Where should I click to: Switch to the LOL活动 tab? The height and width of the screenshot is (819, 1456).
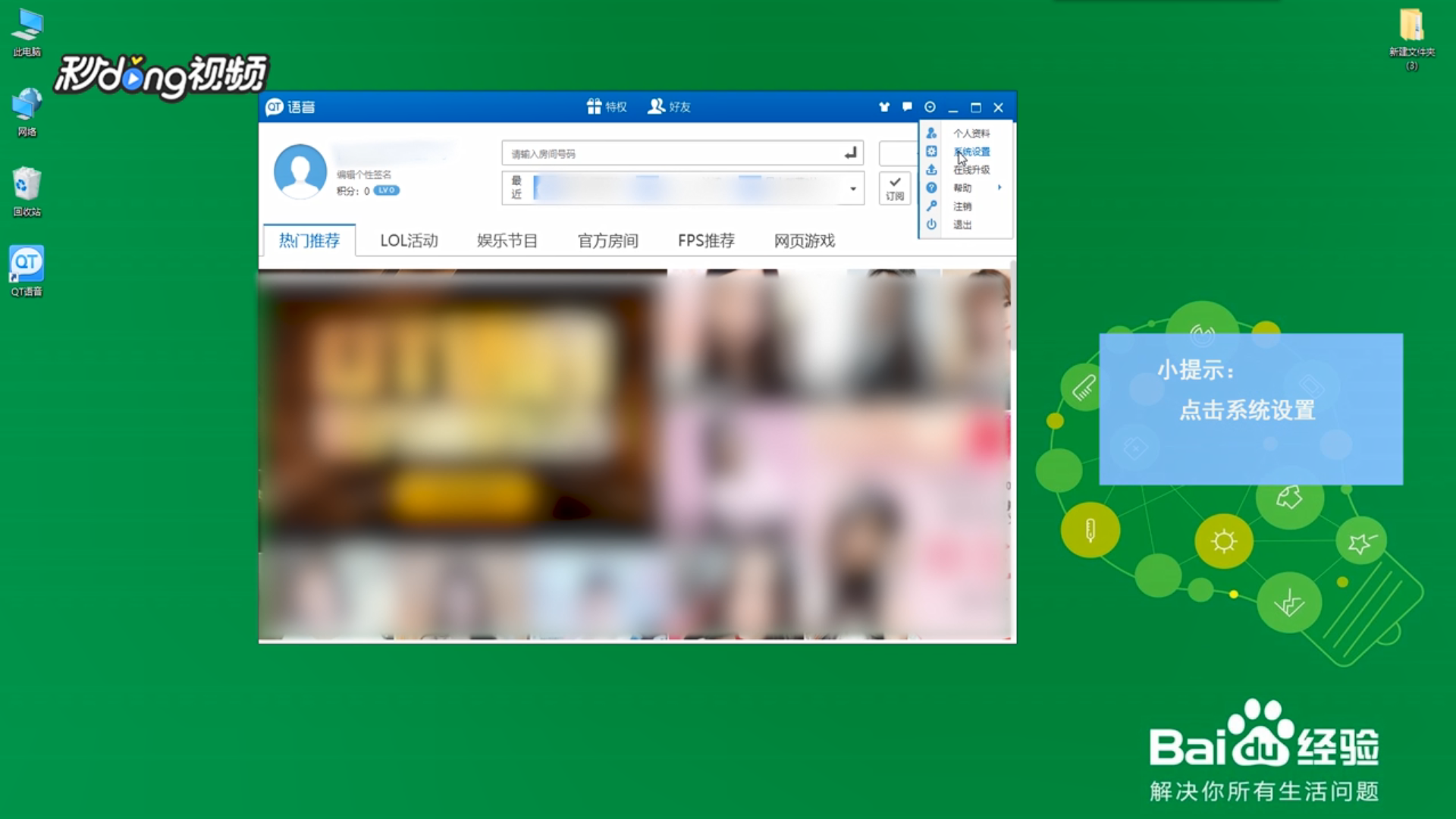tap(409, 240)
